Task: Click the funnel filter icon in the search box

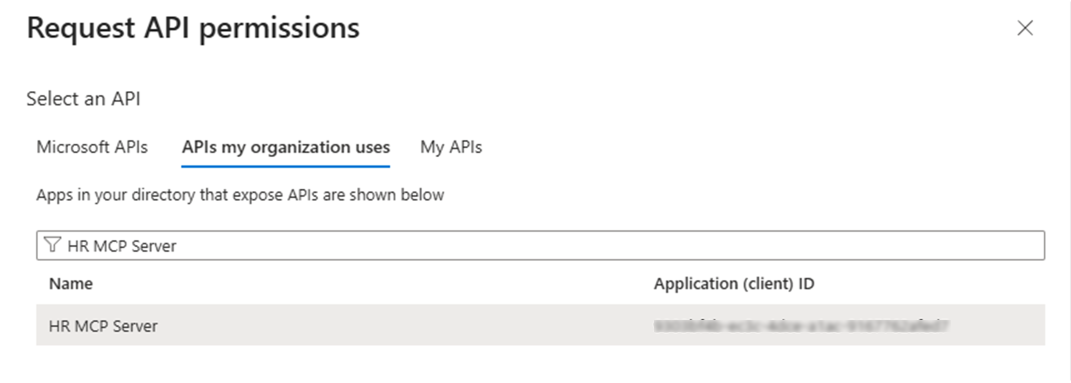Action: [x=52, y=245]
